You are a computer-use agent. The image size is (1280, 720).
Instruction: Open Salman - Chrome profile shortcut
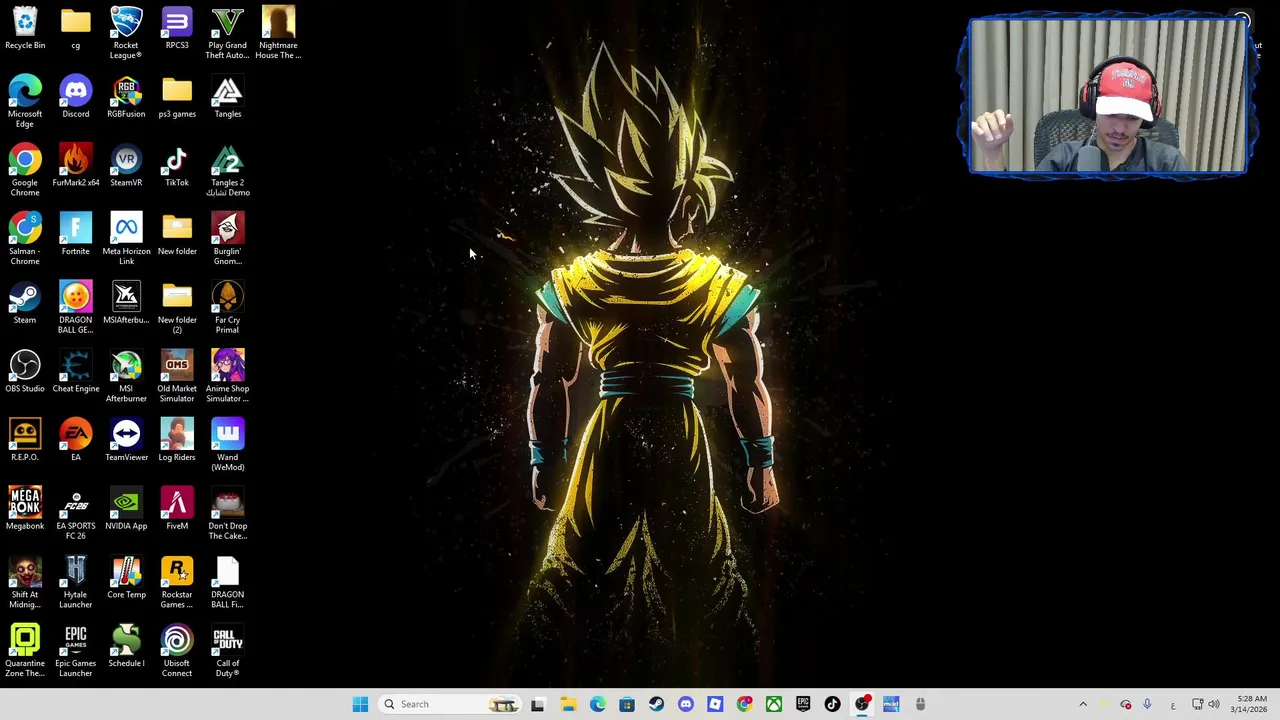25,238
